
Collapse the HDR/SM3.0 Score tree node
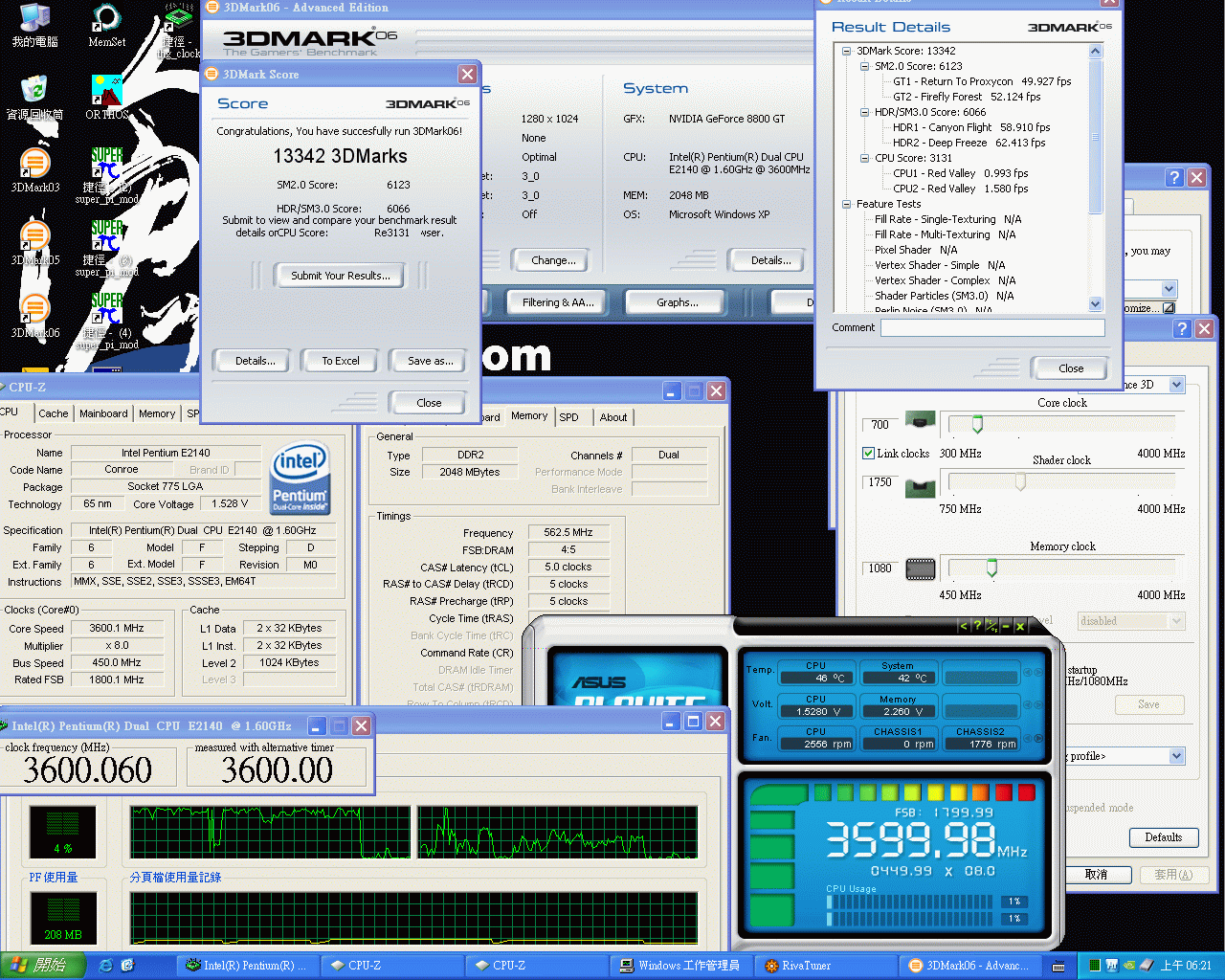coord(865,112)
